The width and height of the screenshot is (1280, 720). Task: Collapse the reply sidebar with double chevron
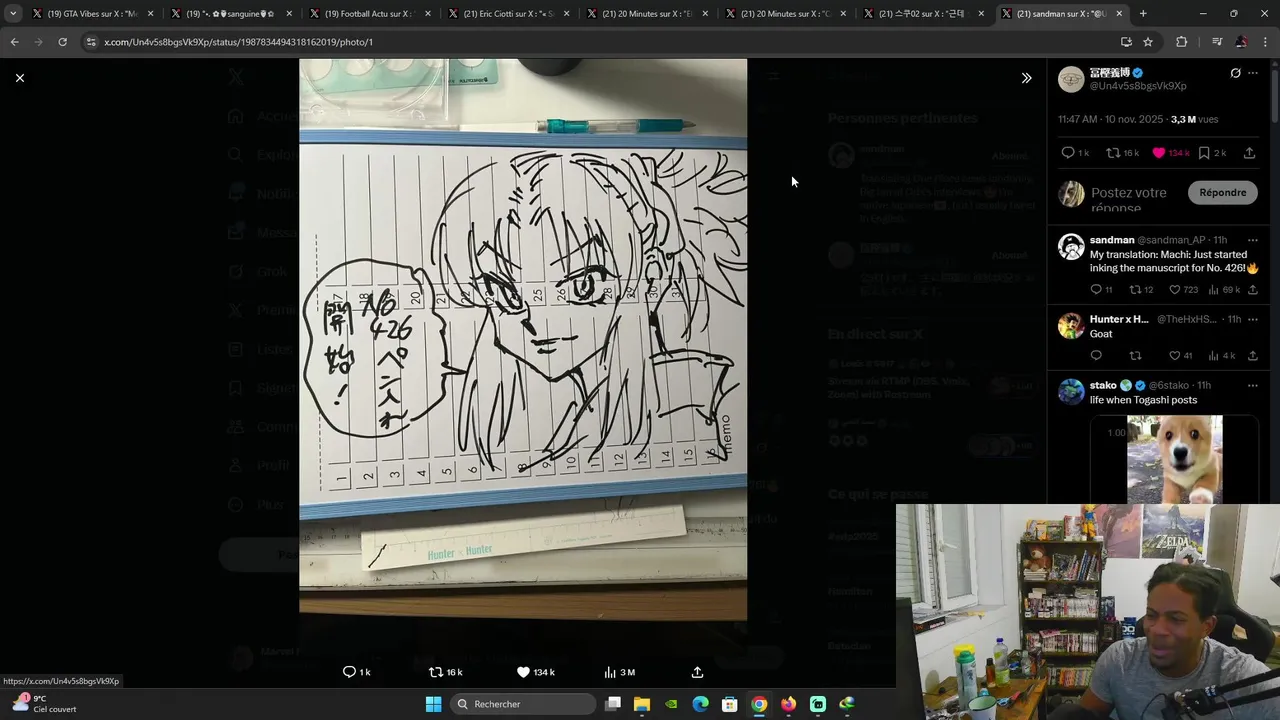point(1026,78)
